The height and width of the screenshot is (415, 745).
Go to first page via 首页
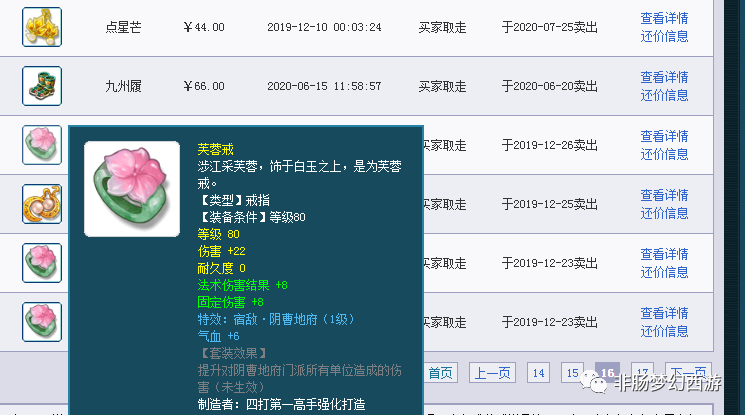[440, 373]
